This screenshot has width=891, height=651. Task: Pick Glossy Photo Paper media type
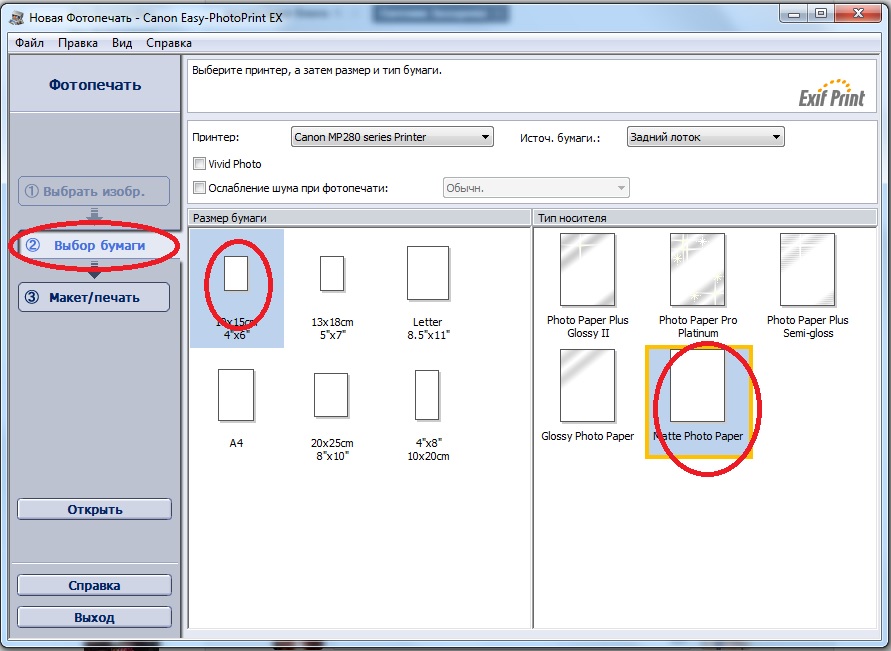[588, 386]
